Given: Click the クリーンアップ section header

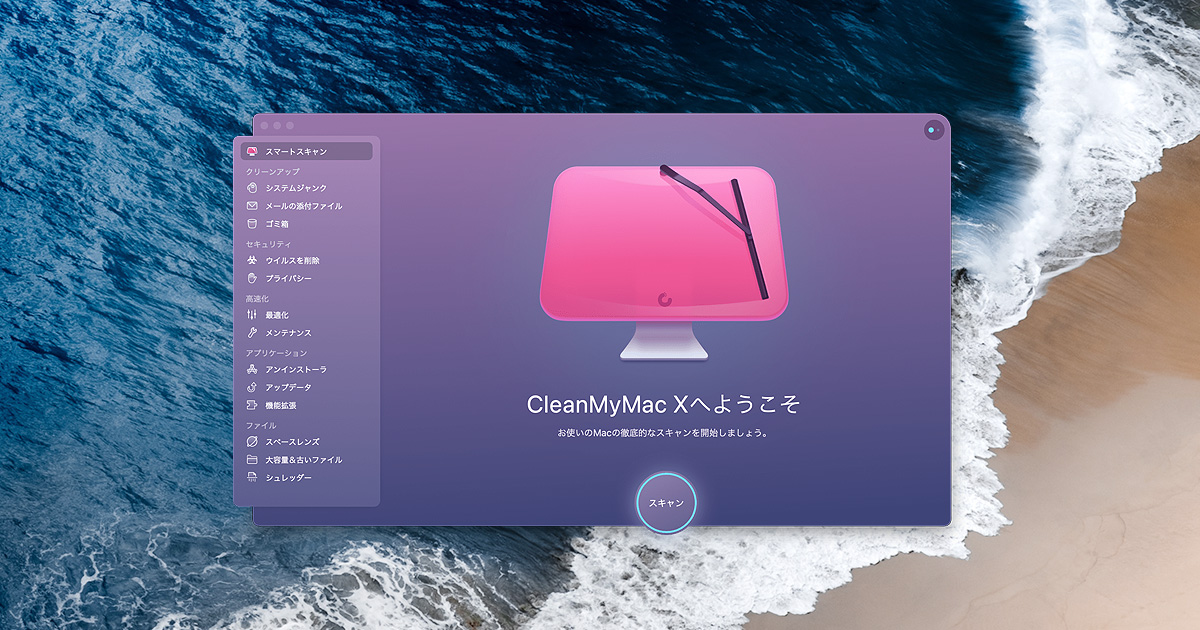Looking at the screenshot, I should (273, 172).
